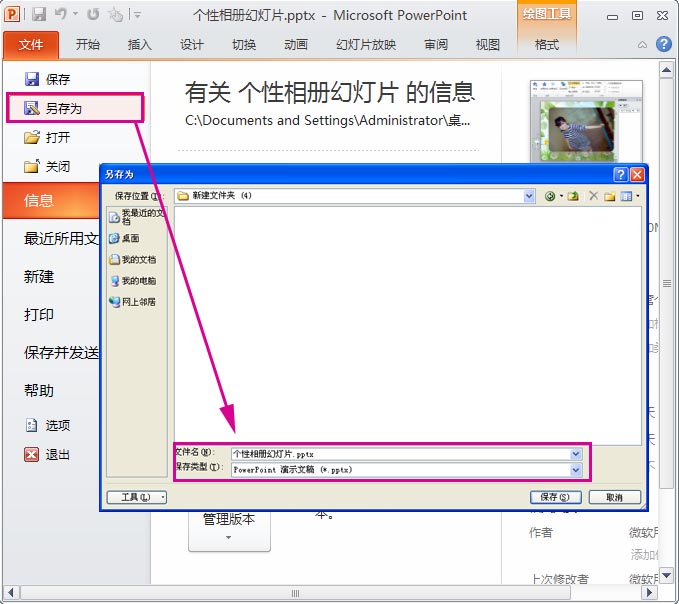
Task: Click the Undo icon in quick access toolbar
Action: click(x=61, y=14)
